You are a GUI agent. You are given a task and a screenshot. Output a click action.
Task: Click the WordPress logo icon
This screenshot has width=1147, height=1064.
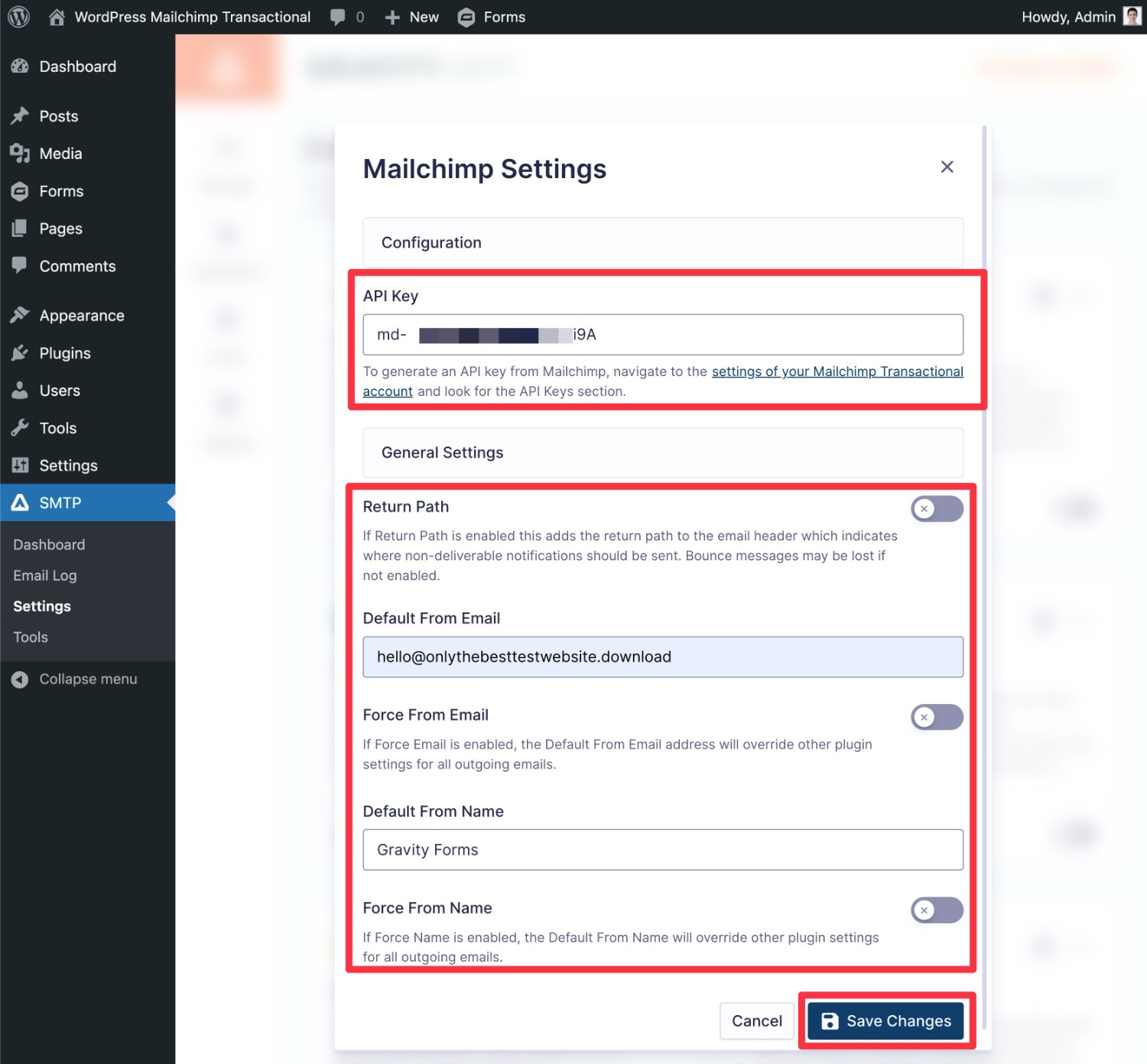pos(18,17)
